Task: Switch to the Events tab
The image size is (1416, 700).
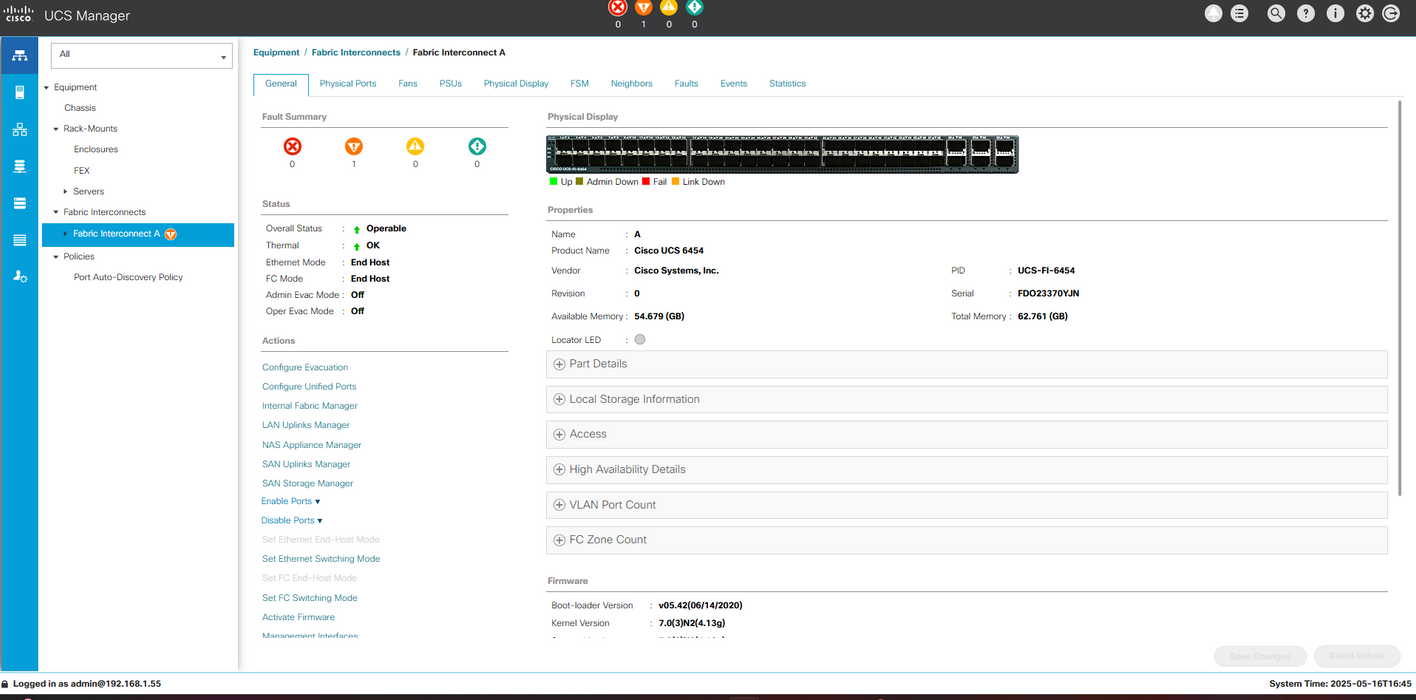Action: click(734, 84)
